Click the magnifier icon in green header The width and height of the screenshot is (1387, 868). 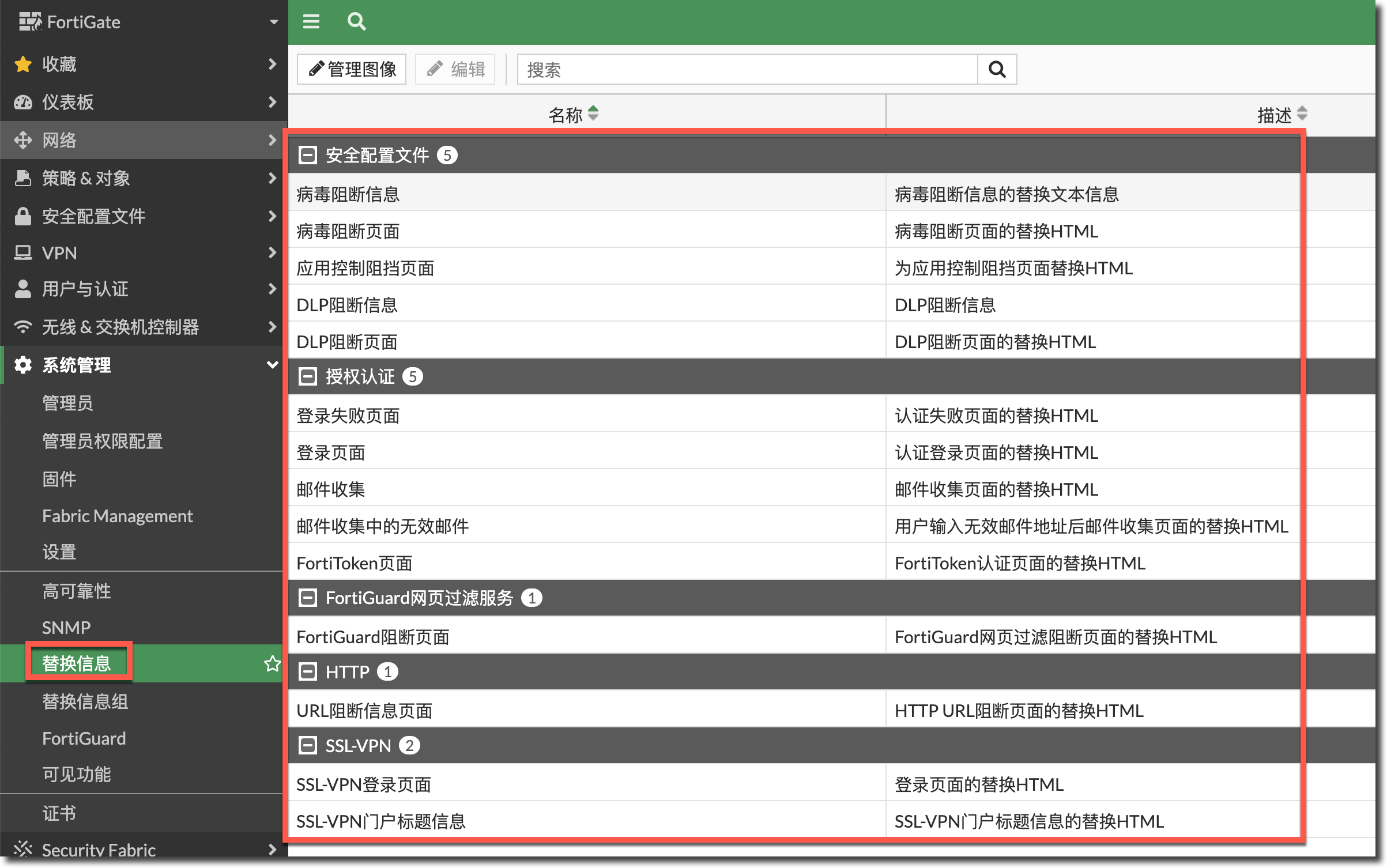click(x=356, y=22)
